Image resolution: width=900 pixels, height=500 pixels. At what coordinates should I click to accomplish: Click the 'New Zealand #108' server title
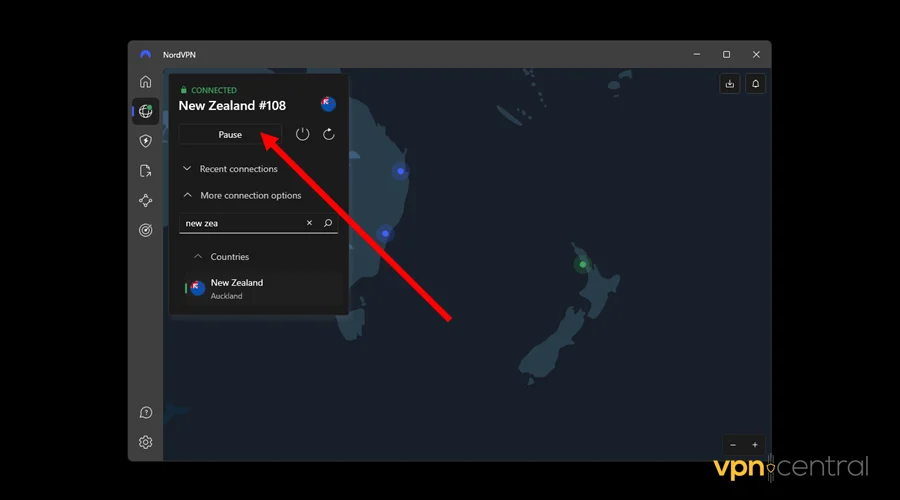point(232,106)
